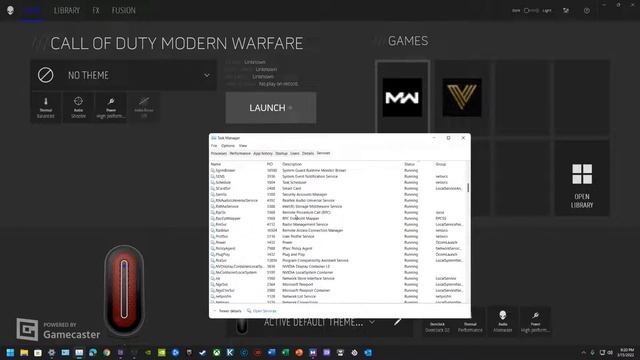The height and width of the screenshot is (360, 640).
Task: Open the App history tab
Action: pyautogui.click(x=263, y=153)
